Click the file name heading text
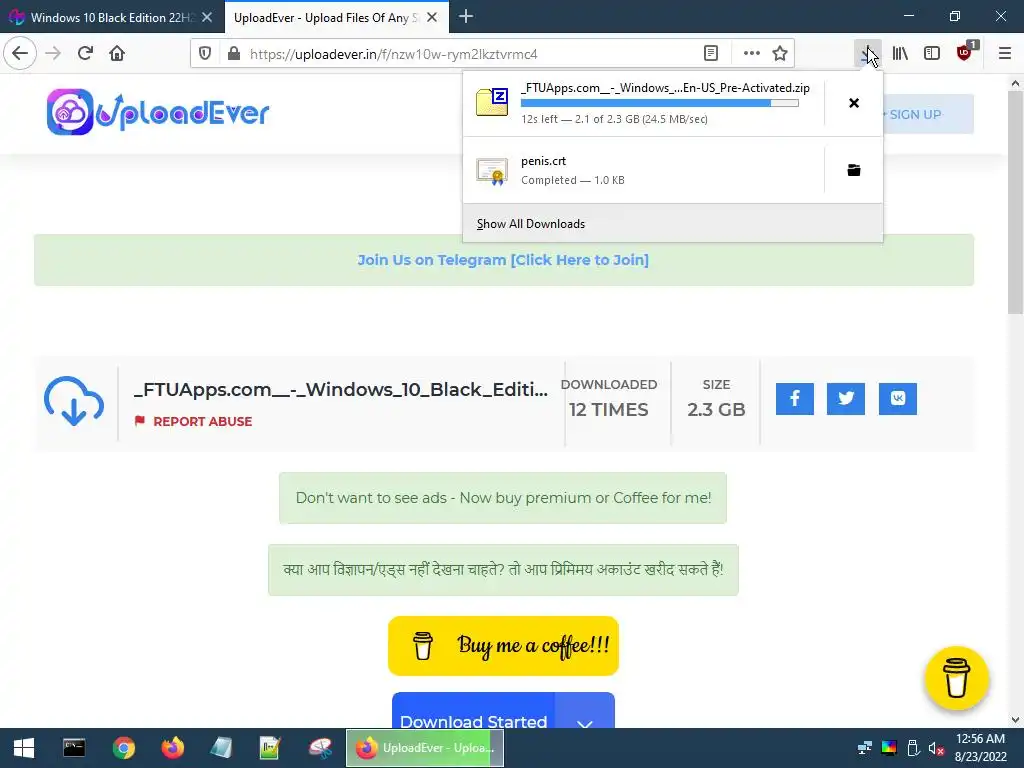The image size is (1024, 768). [341, 389]
